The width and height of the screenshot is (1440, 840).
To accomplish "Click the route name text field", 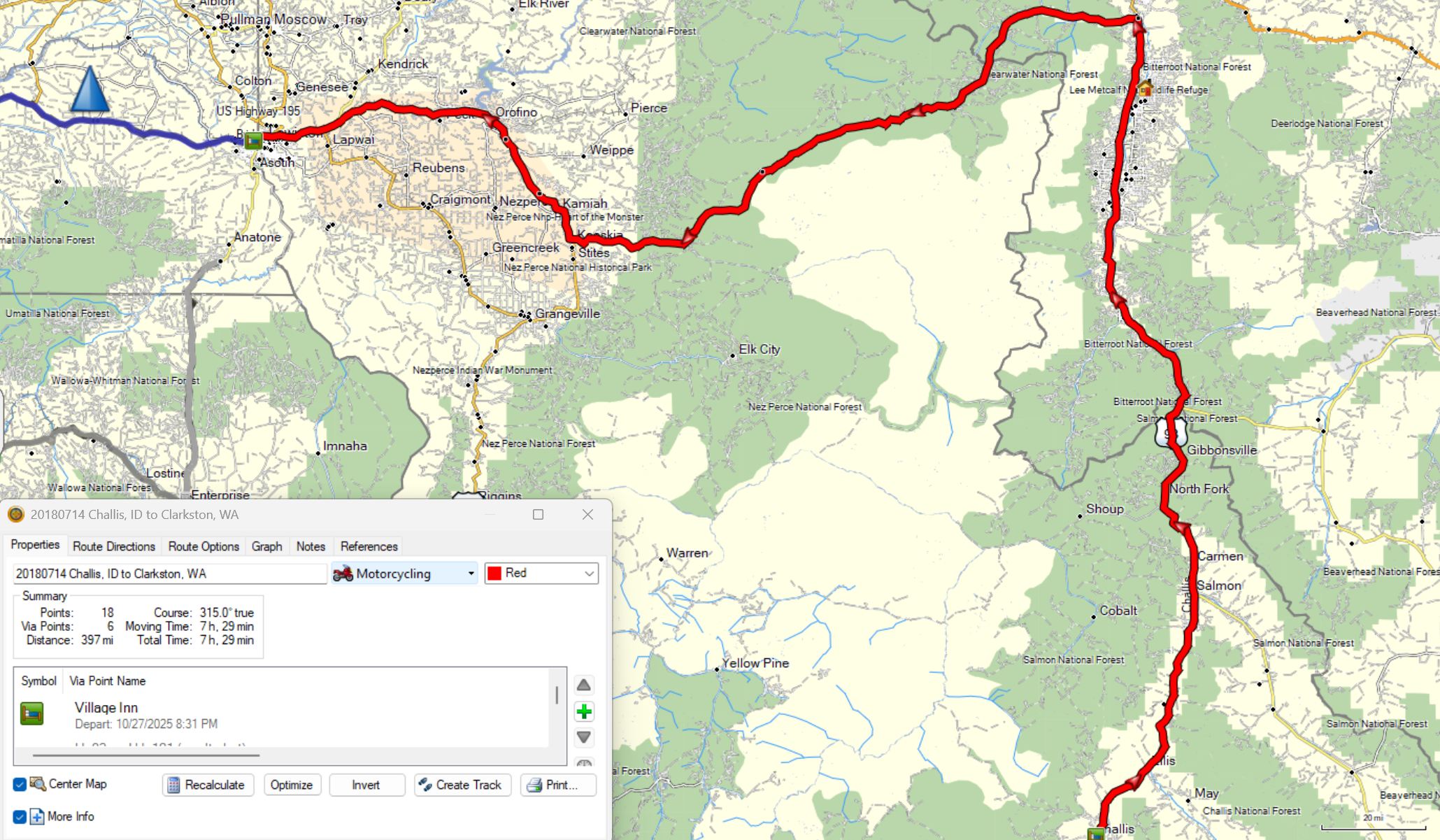I will 169,574.
